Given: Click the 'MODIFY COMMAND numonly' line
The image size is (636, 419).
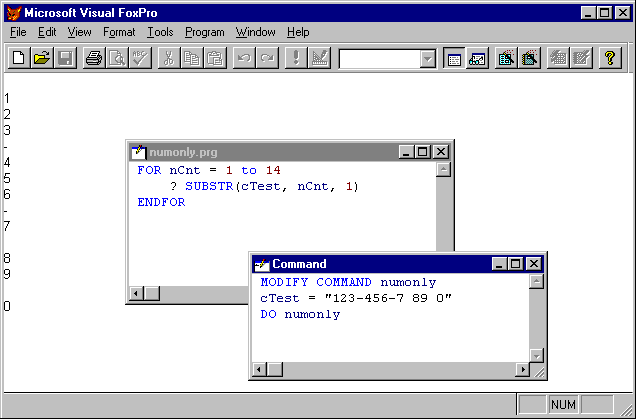Looking at the screenshot, I should click(x=348, y=282).
